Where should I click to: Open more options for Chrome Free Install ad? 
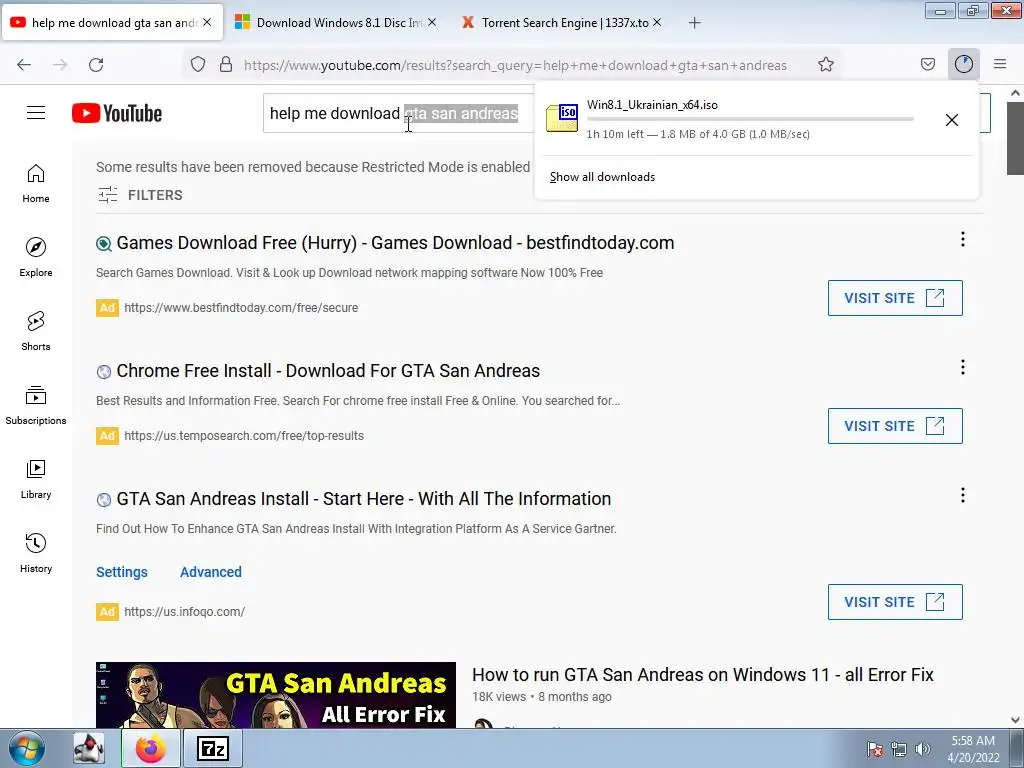pyautogui.click(x=963, y=367)
